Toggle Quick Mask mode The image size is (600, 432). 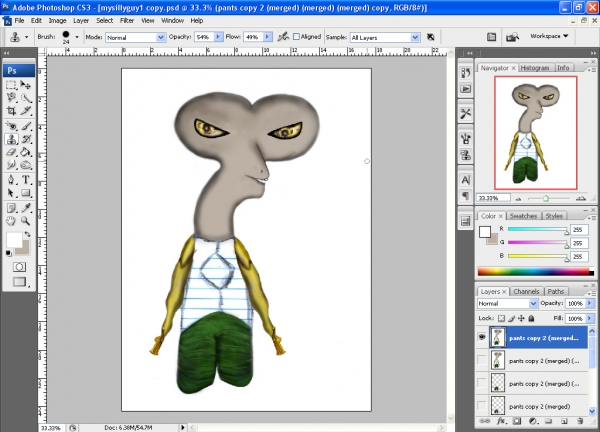click(19, 267)
